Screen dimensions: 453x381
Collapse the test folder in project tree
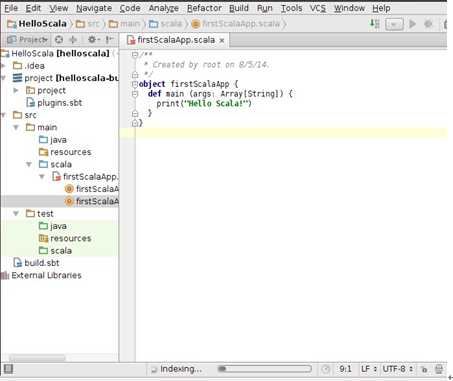[16, 214]
